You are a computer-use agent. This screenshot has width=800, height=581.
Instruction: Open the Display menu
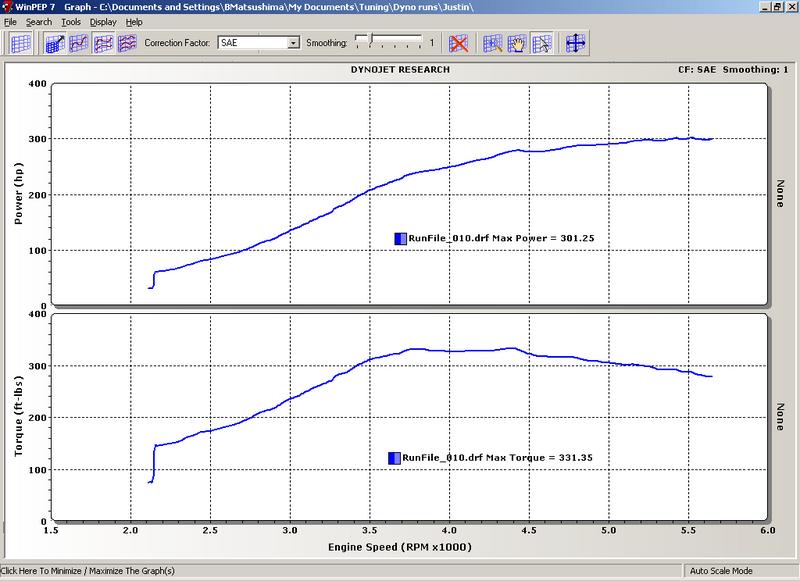(x=103, y=21)
